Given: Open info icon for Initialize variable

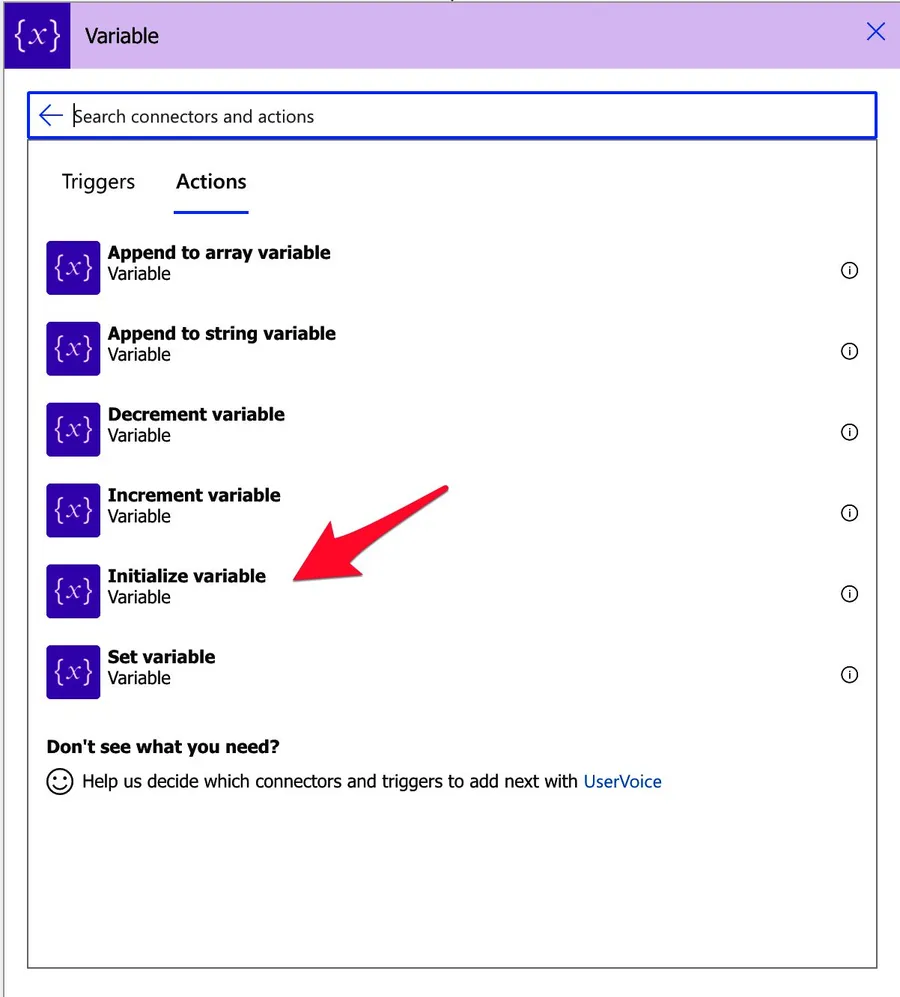Looking at the screenshot, I should 849,594.
